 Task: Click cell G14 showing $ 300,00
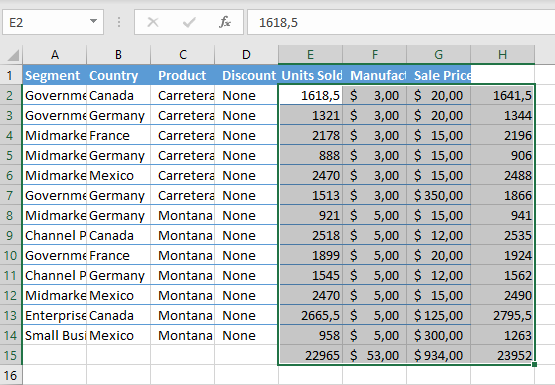click(x=439, y=335)
